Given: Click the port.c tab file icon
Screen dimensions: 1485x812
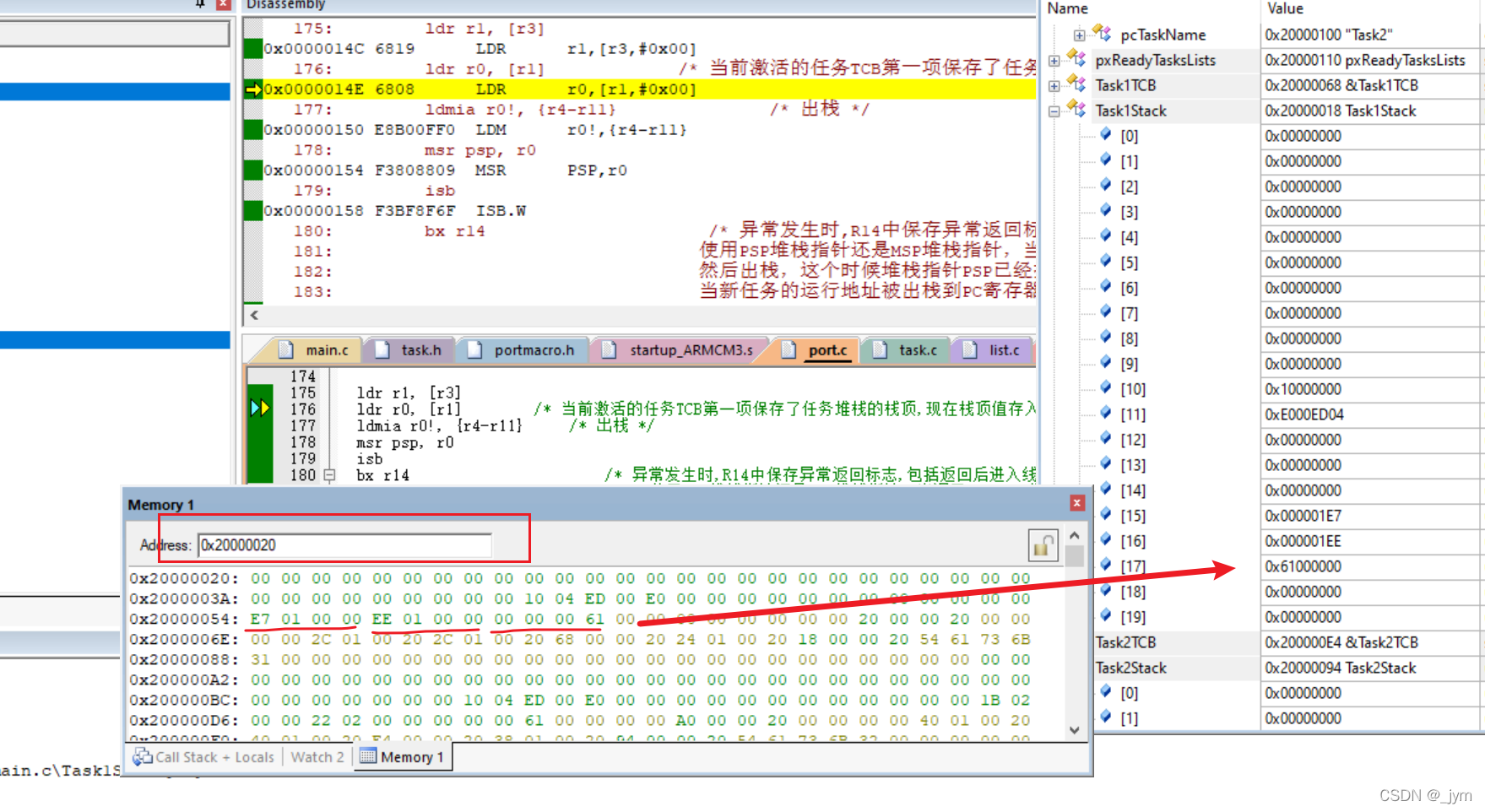Looking at the screenshot, I should (x=789, y=349).
